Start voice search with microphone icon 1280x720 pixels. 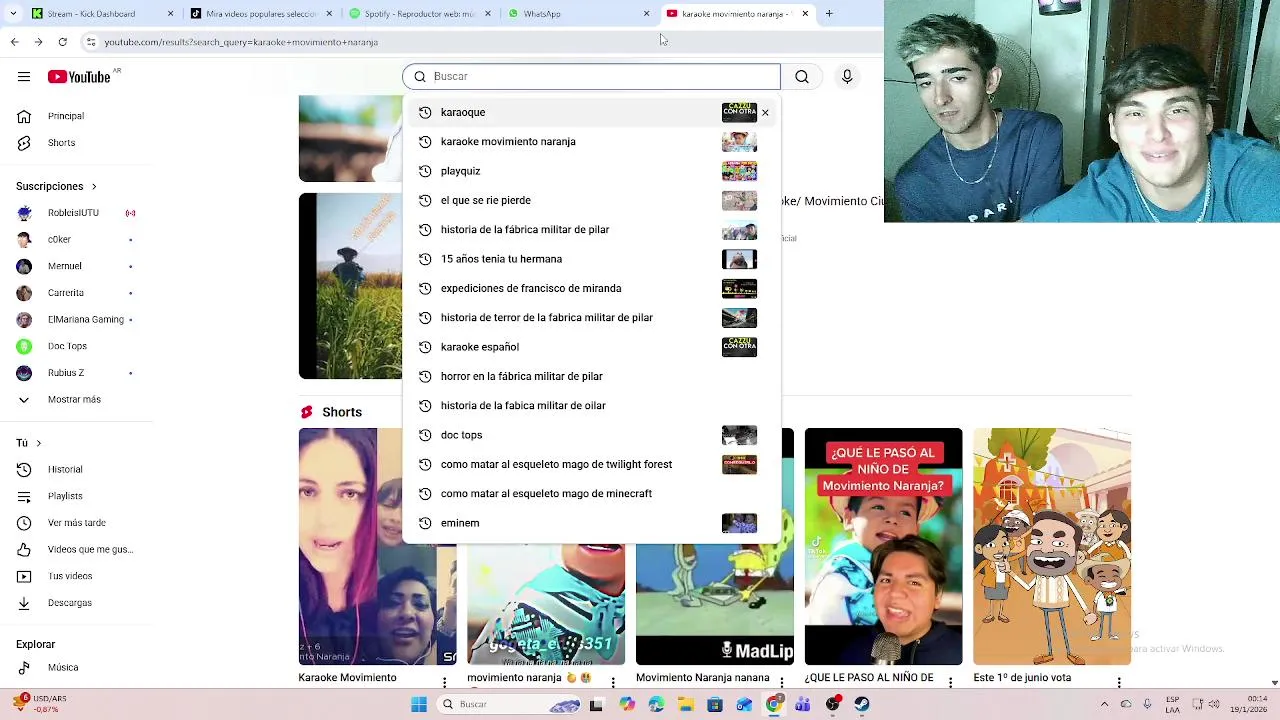(847, 77)
